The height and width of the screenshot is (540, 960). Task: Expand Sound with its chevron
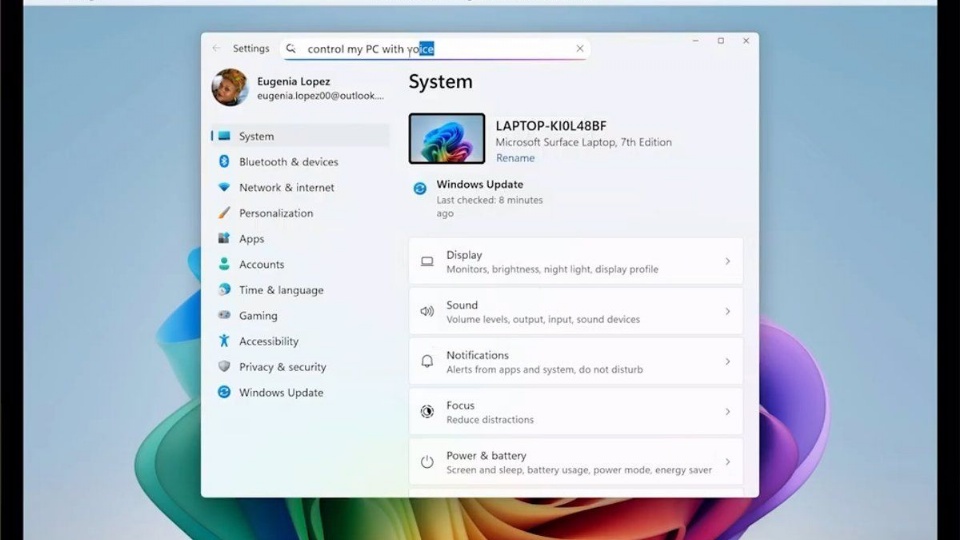coord(727,312)
